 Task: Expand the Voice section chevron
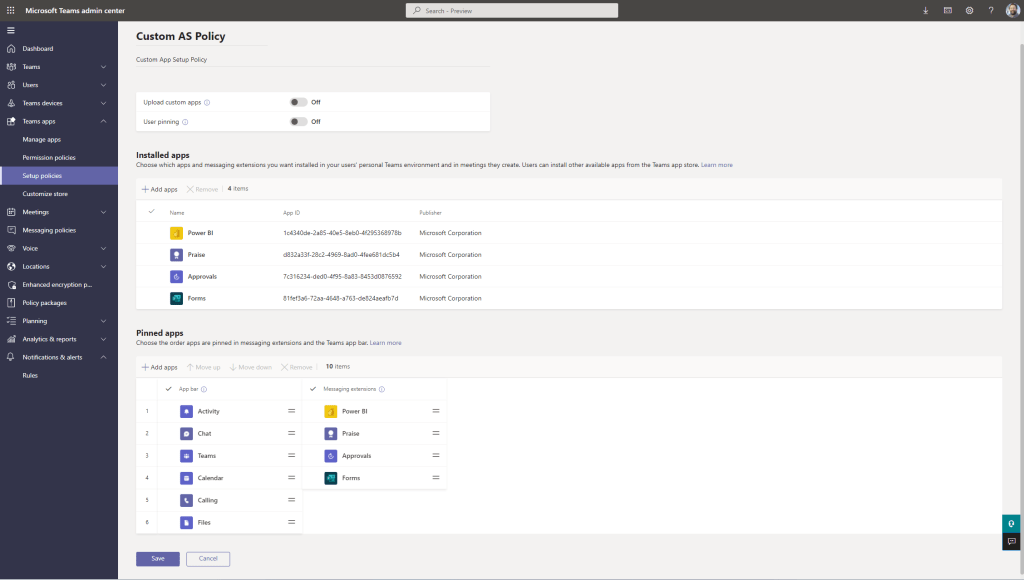tap(103, 248)
